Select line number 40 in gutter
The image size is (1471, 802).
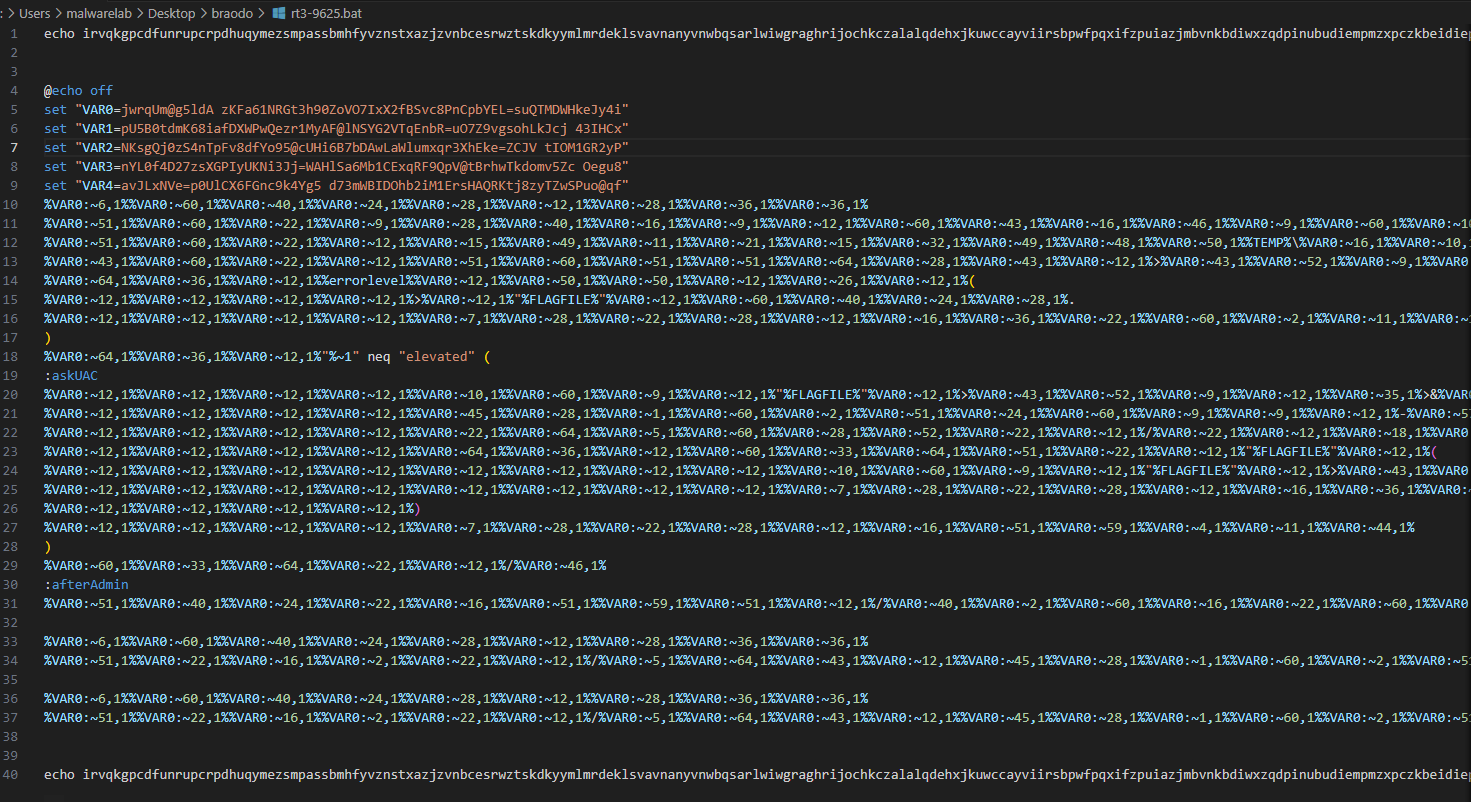pos(11,775)
